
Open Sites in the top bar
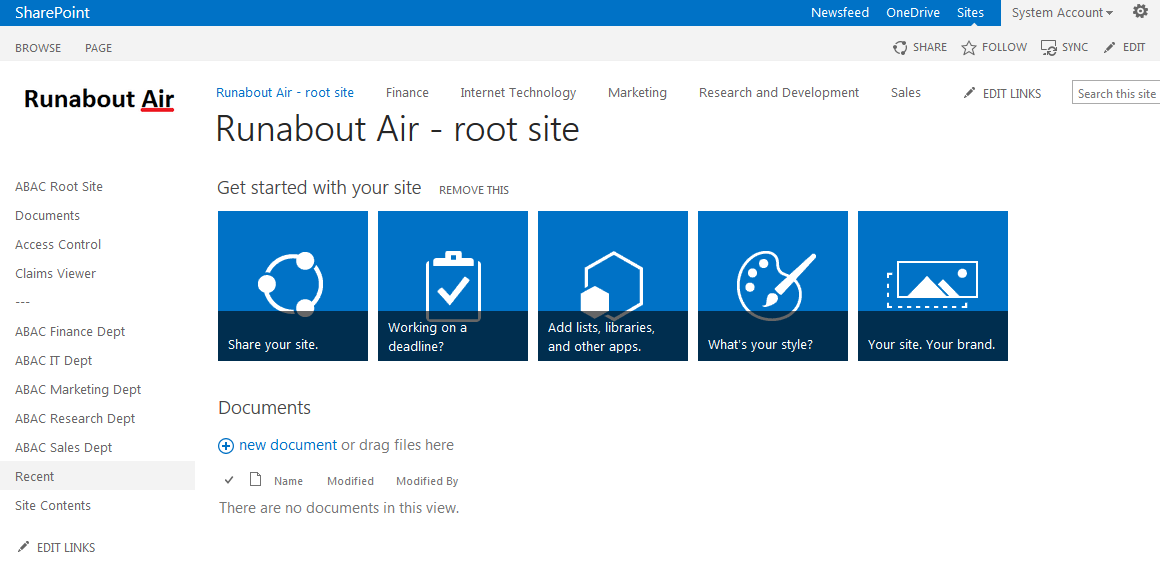click(x=971, y=13)
